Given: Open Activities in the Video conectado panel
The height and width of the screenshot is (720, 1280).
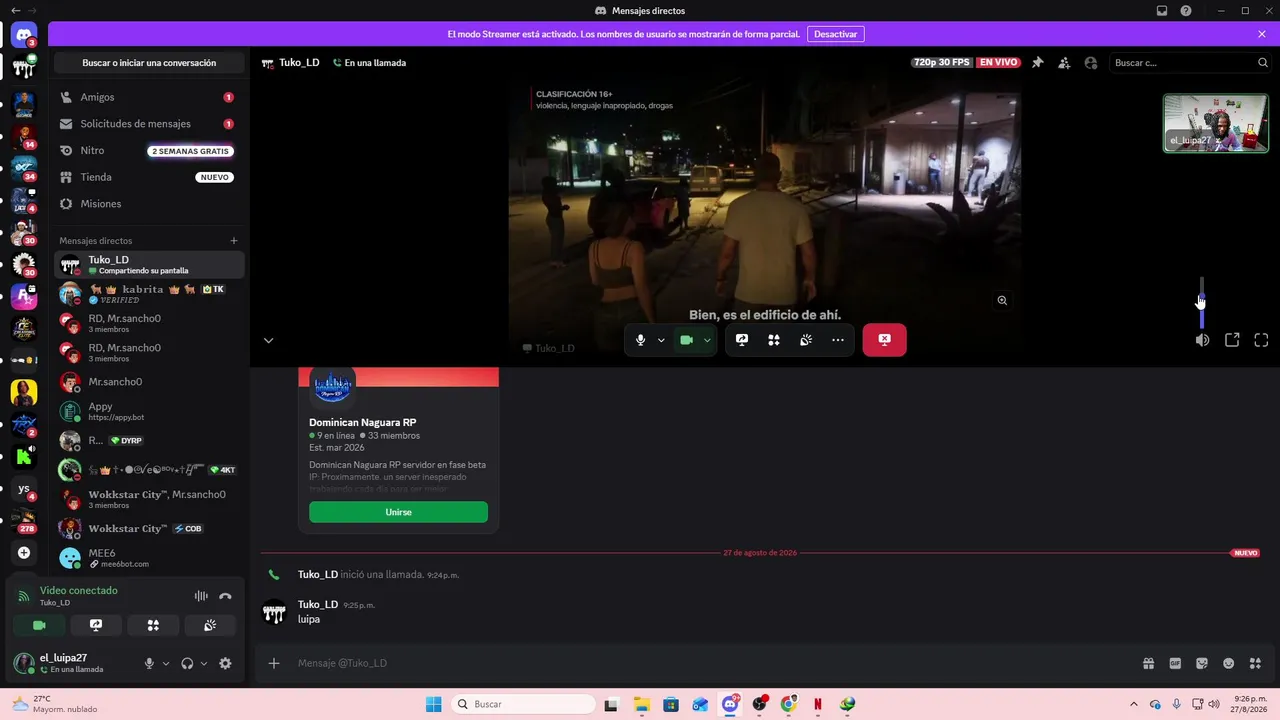Looking at the screenshot, I should 153,625.
